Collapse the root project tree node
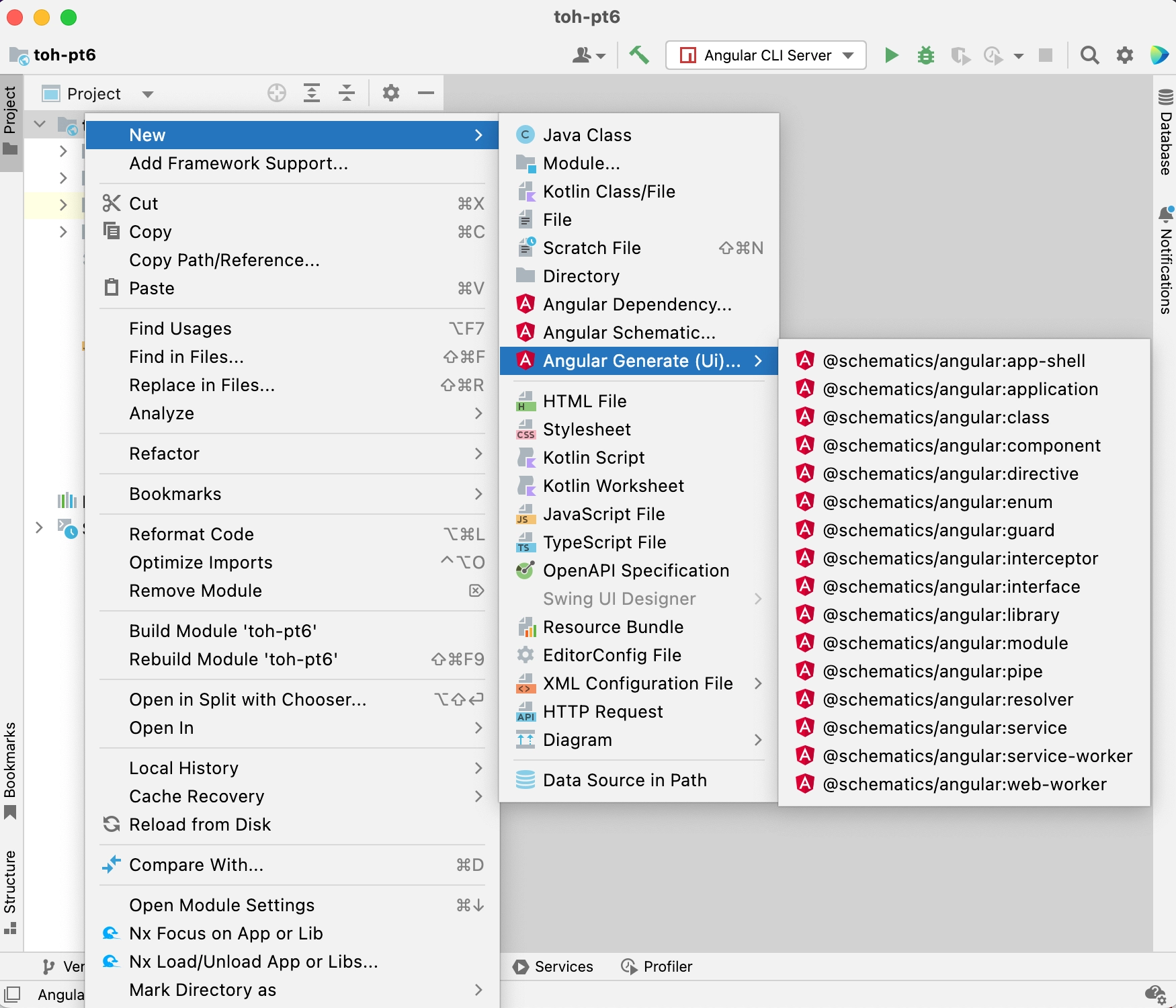Viewport: 1176px width, 1008px height. [x=40, y=124]
